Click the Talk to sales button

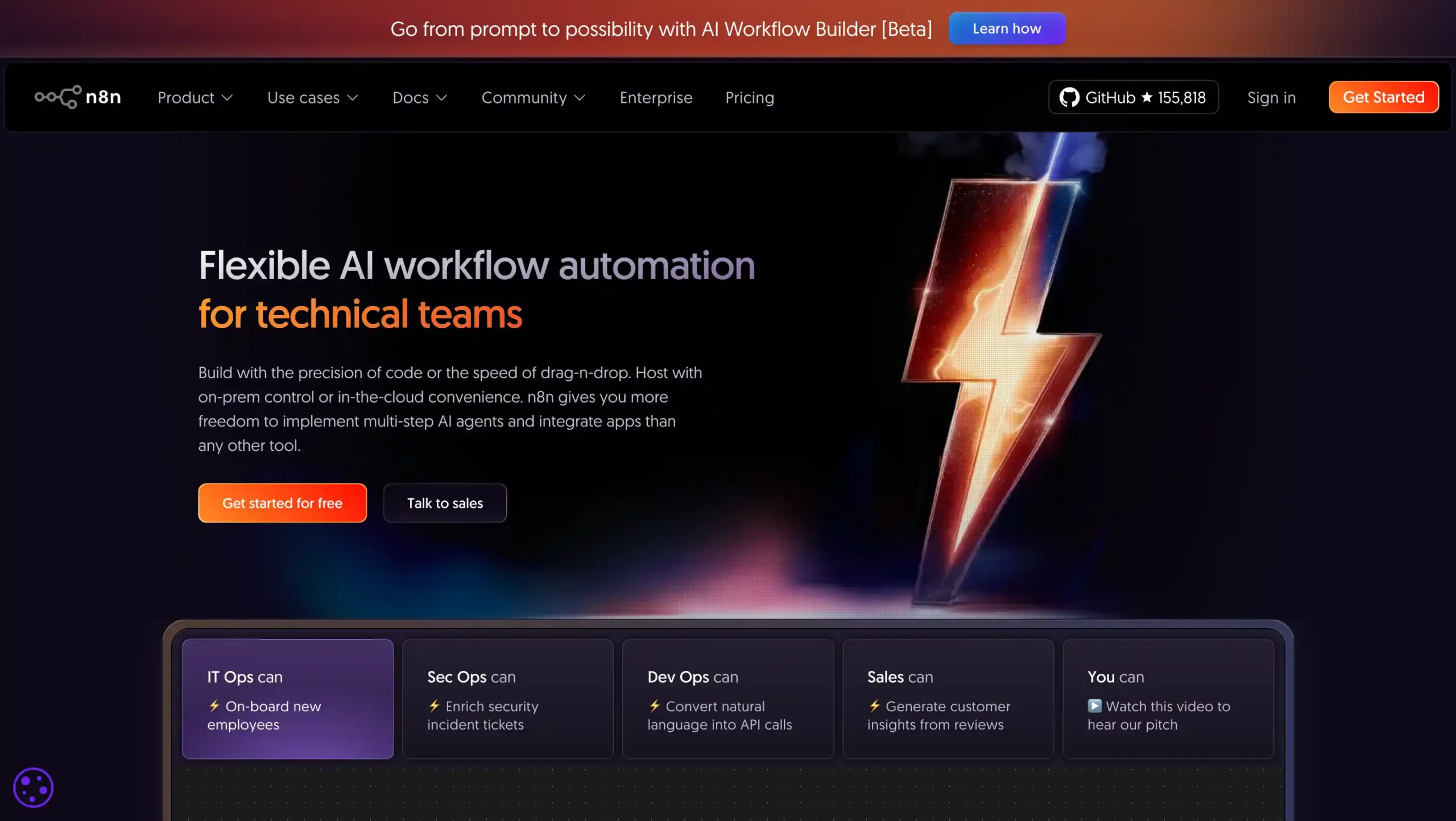click(445, 503)
